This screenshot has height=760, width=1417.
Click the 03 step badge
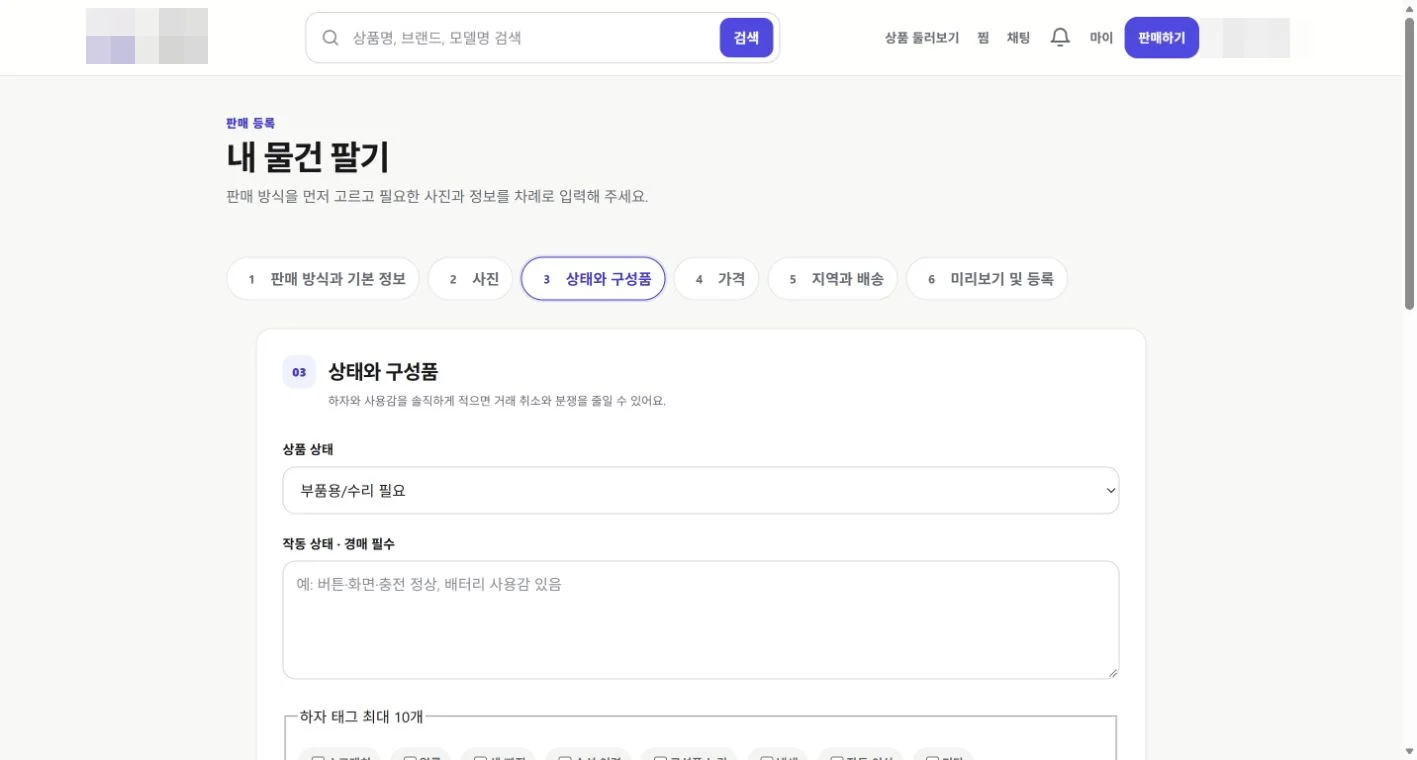(299, 372)
